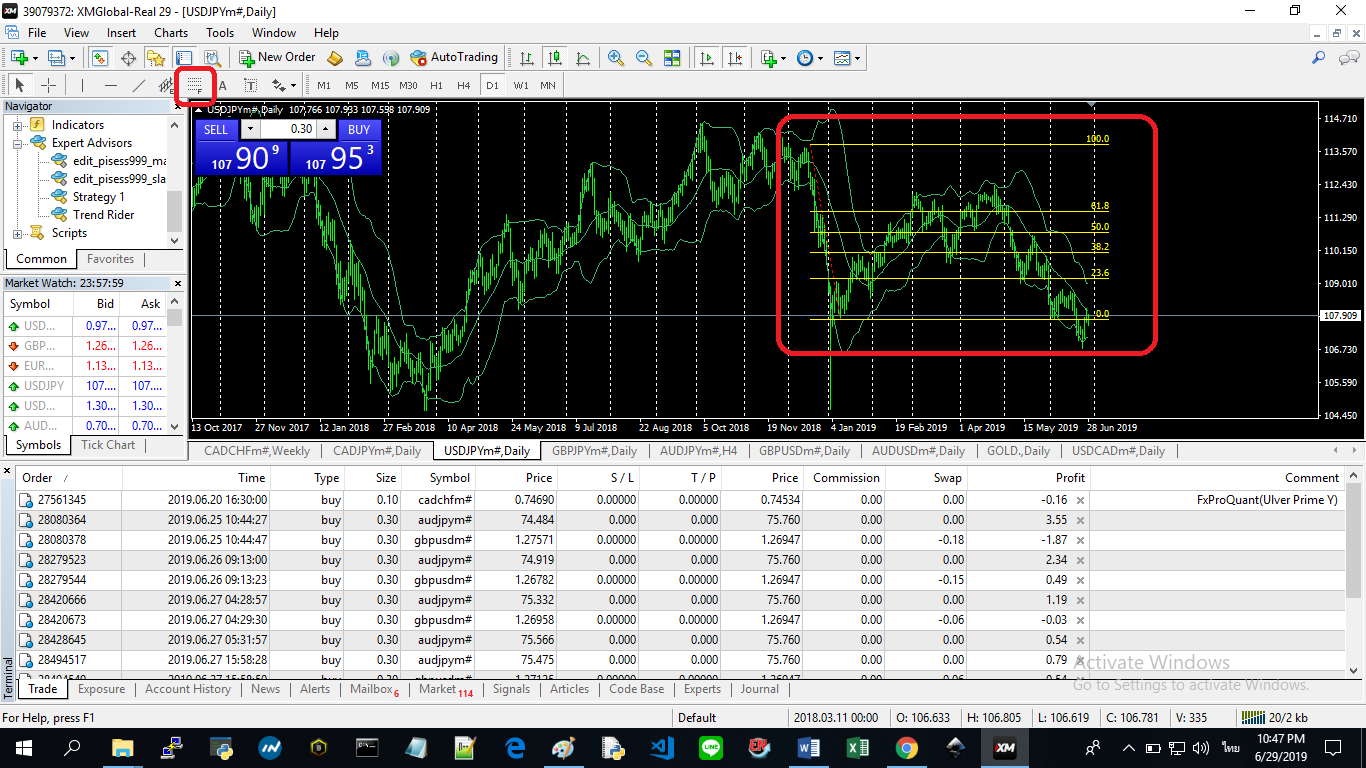Toggle Chart Shift

tap(736, 58)
